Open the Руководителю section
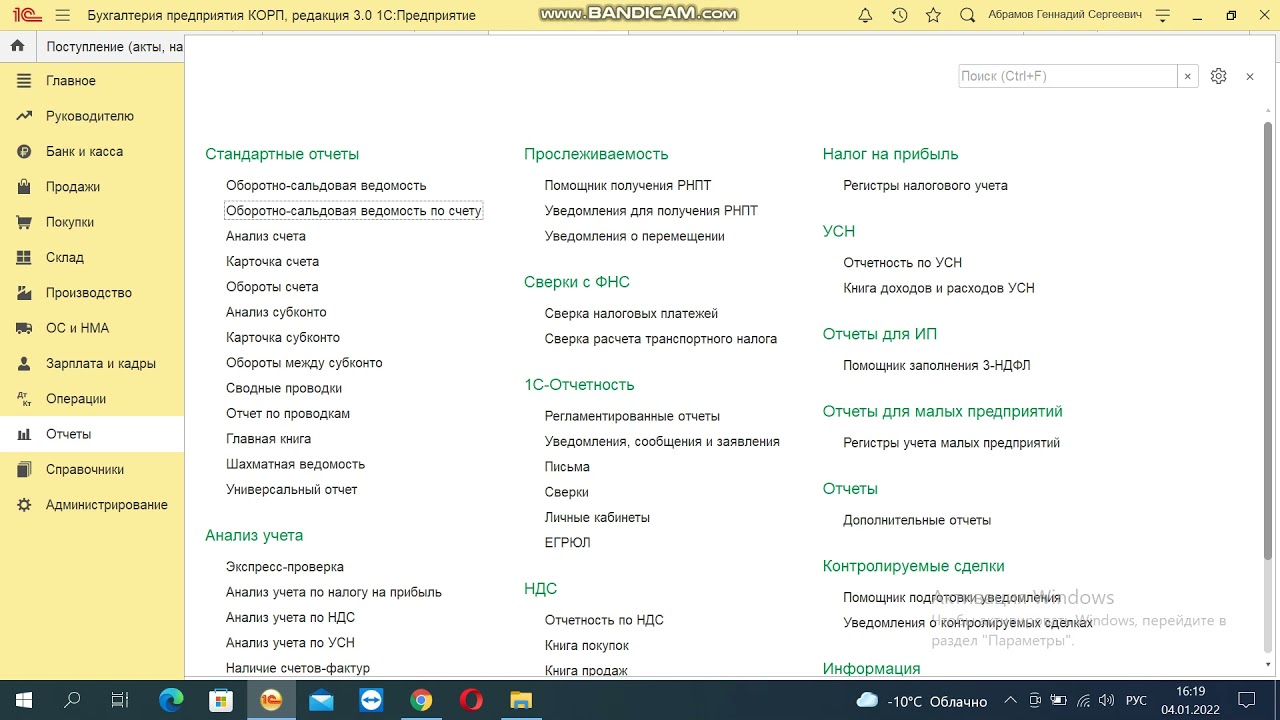 92,116
